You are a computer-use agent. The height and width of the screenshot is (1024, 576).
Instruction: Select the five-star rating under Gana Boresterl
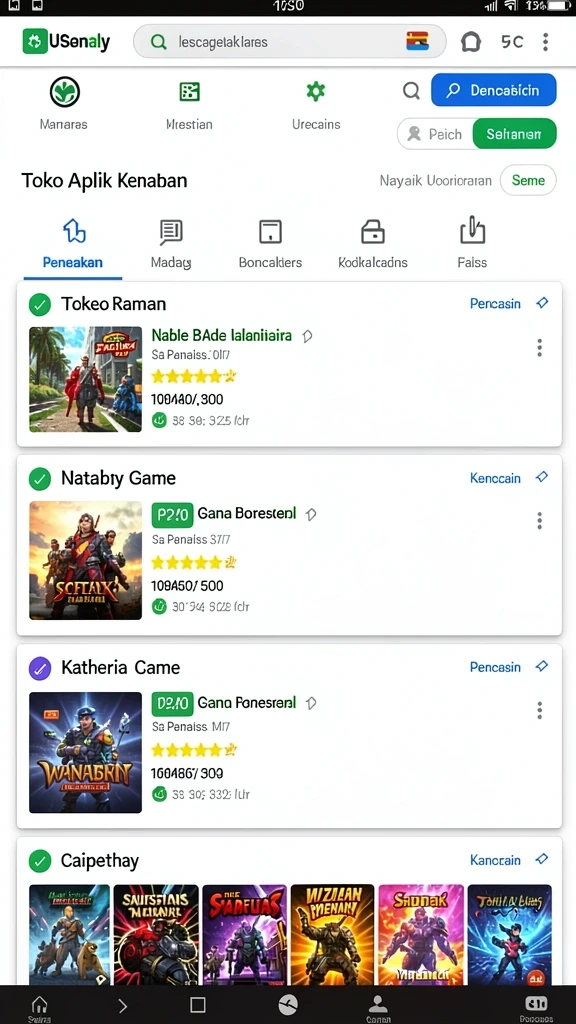click(x=193, y=562)
